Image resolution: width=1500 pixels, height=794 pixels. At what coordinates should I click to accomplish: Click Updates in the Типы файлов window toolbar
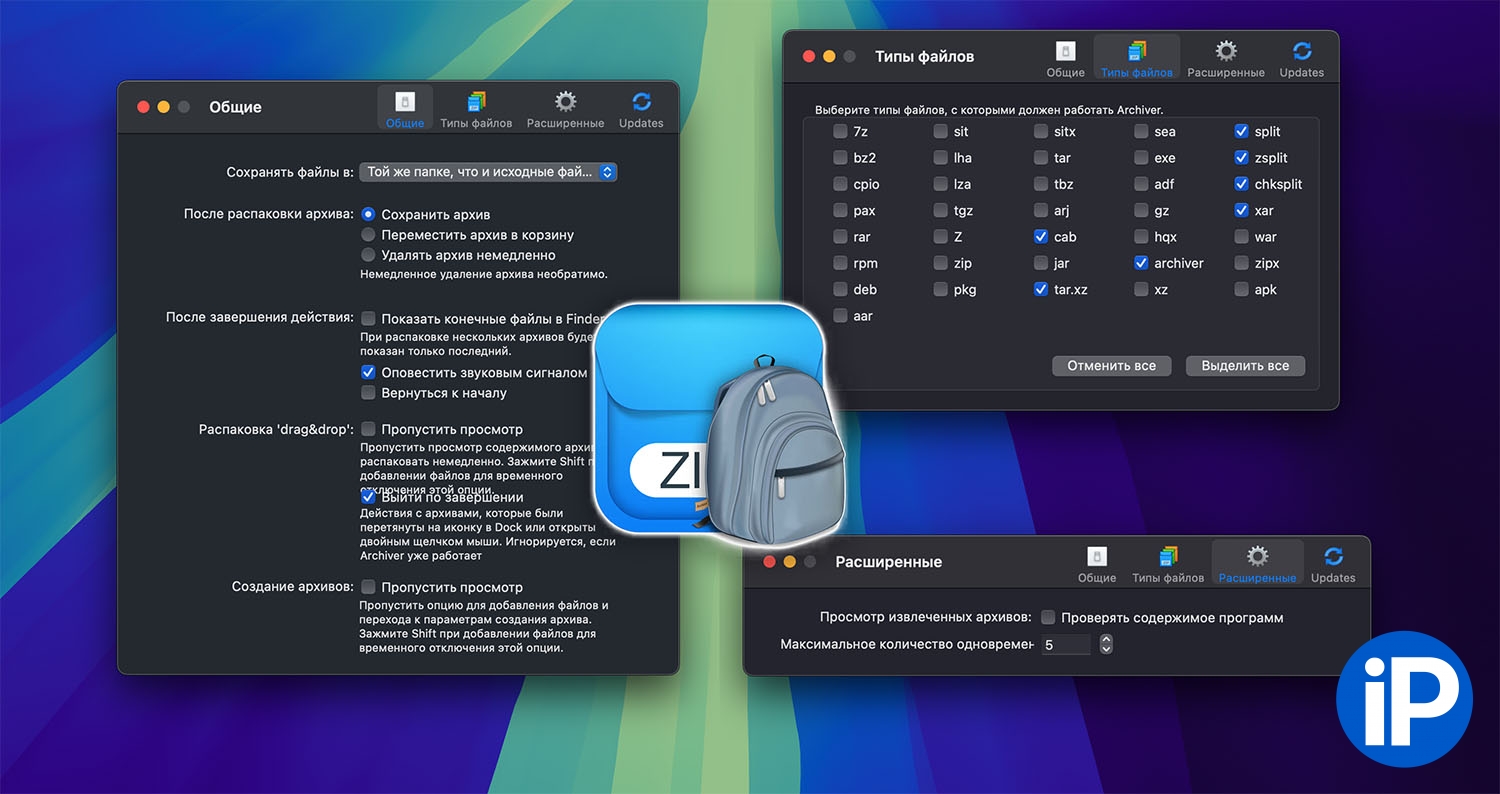coord(1301,57)
